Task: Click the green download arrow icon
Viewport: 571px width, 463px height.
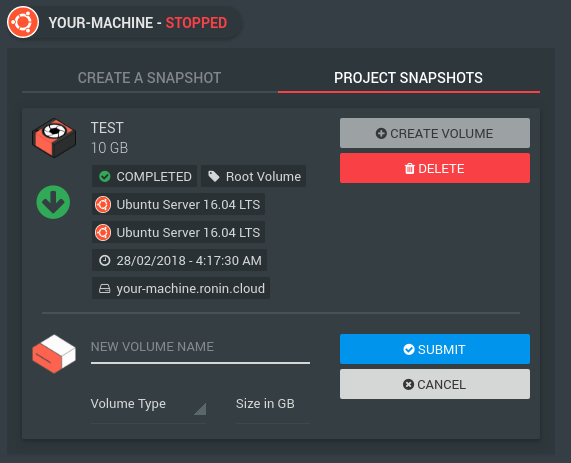Action: coord(53,202)
